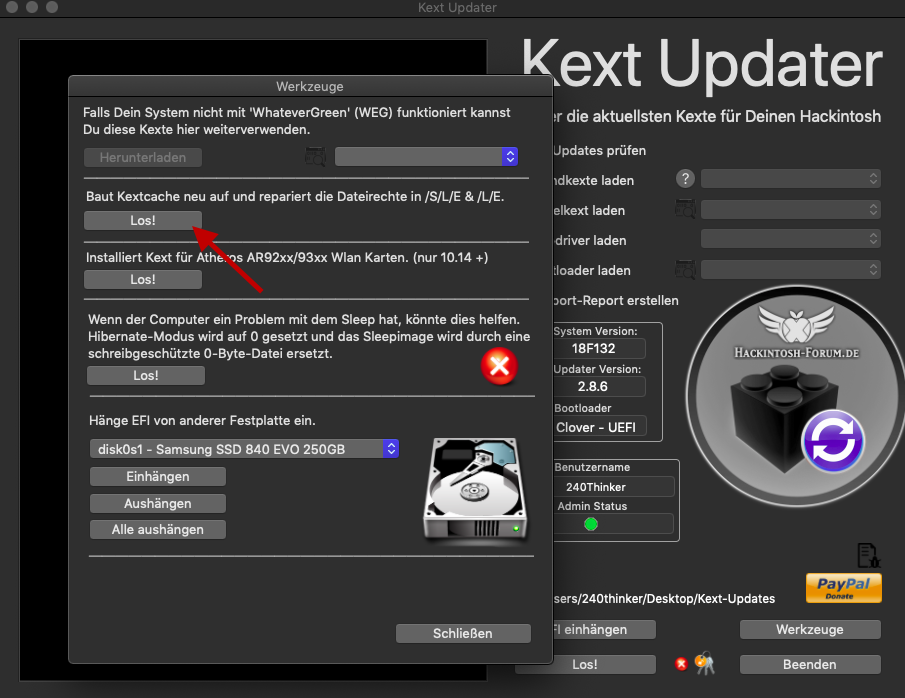Click Alle aushängen button
Screen dimensions: 905x698
point(158,529)
